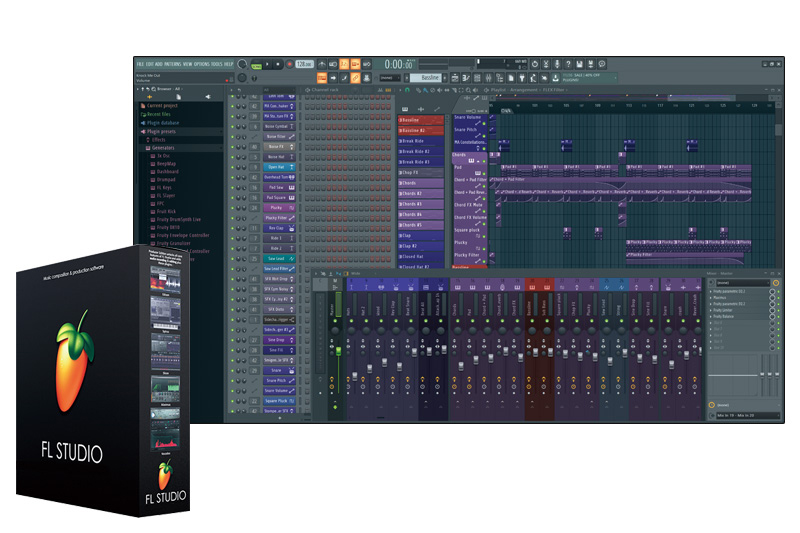Click the download content icon
800x533 pixels.
tap(556, 78)
